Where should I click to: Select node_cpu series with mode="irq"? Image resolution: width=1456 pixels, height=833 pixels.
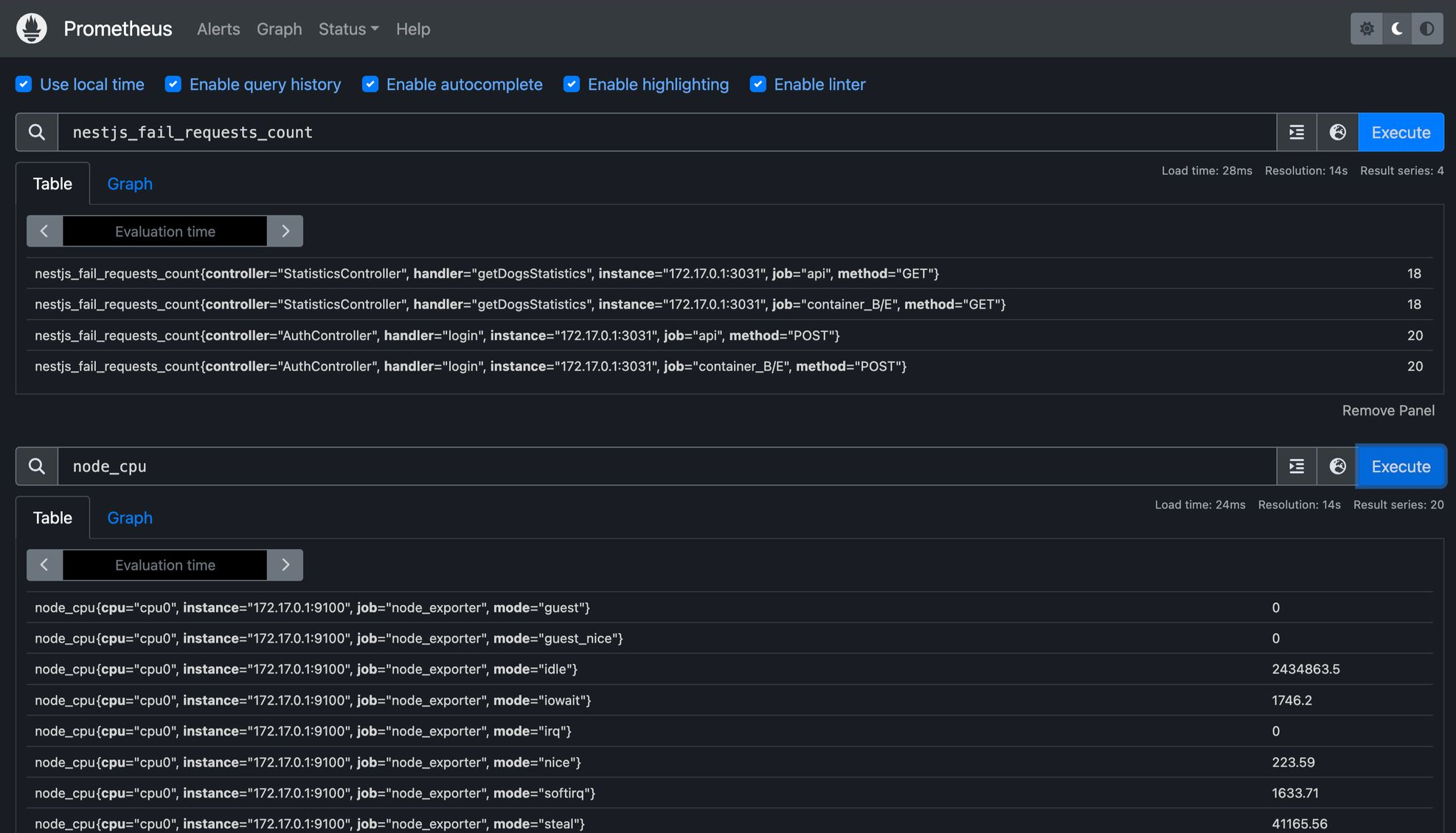click(730, 731)
